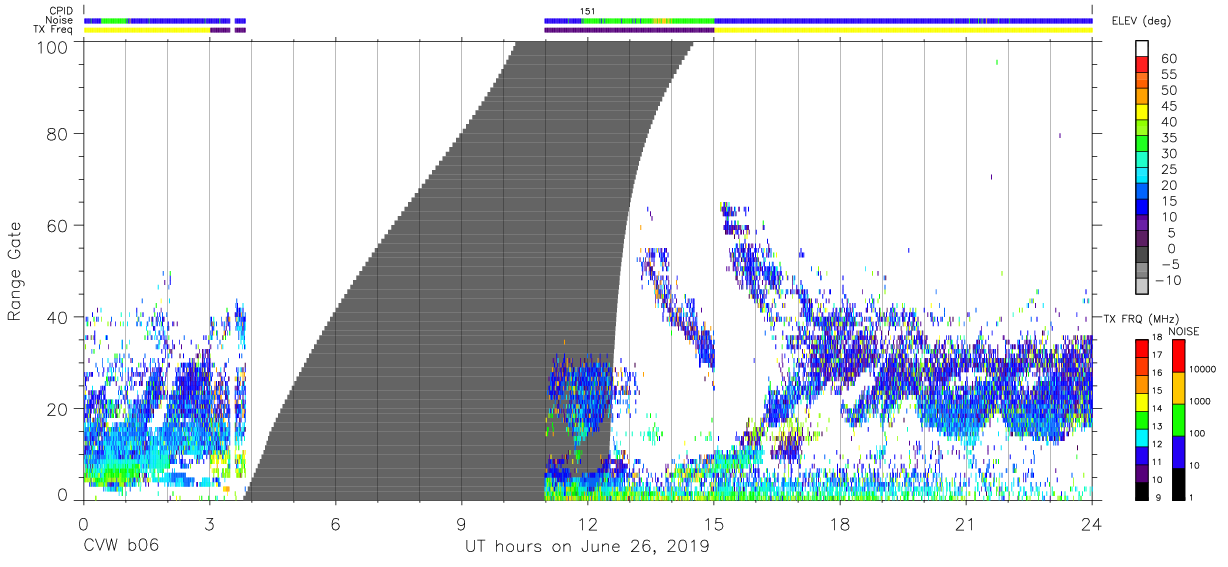The width and height of the screenshot is (1228, 567).
Task: Click the '14' label in TX FRQ legend
Action: pyautogui.click(x=1157, y=409)
